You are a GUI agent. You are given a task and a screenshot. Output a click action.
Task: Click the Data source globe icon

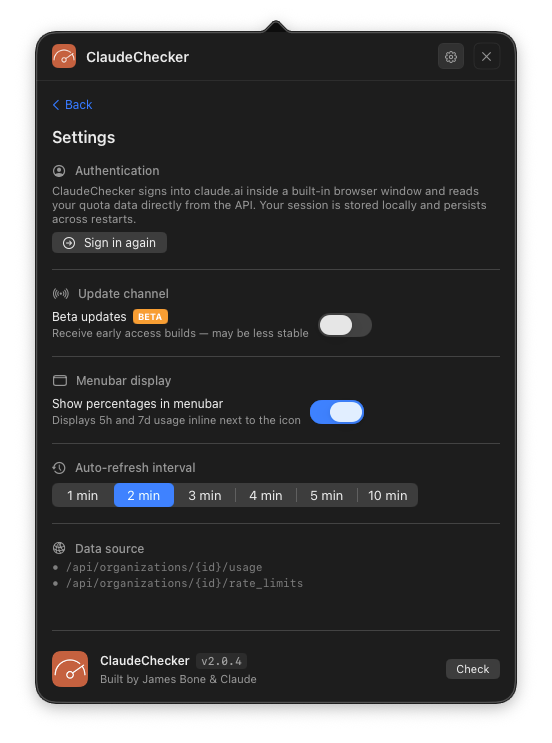point(59,548)
